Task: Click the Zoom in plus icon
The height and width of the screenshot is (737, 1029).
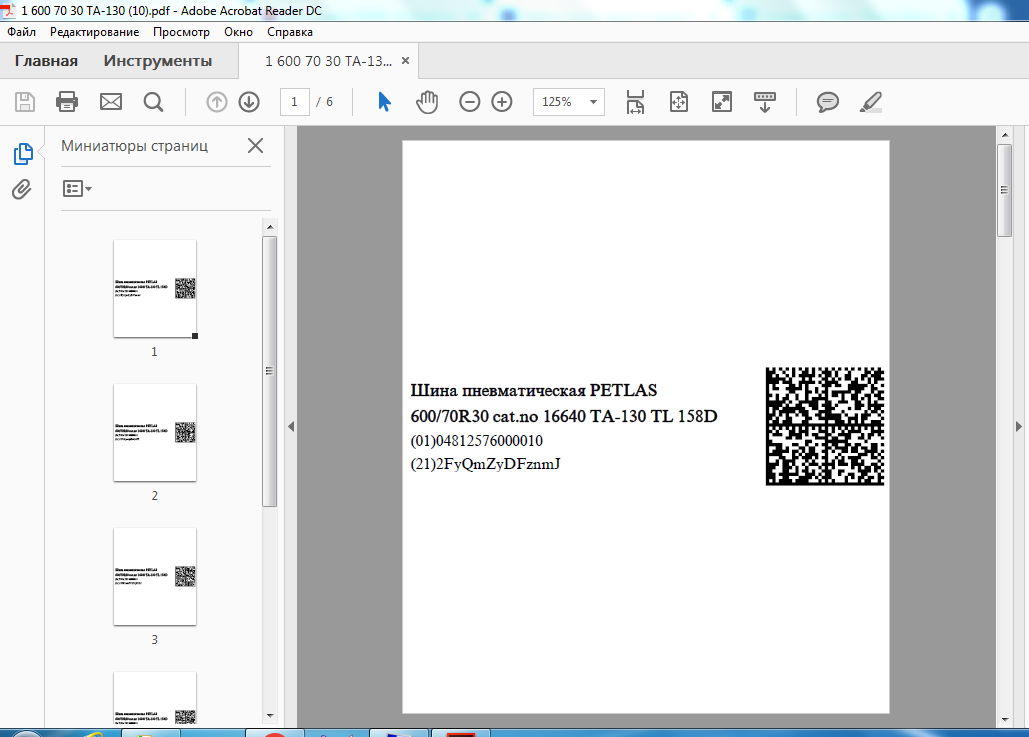Action: point(502,102)
